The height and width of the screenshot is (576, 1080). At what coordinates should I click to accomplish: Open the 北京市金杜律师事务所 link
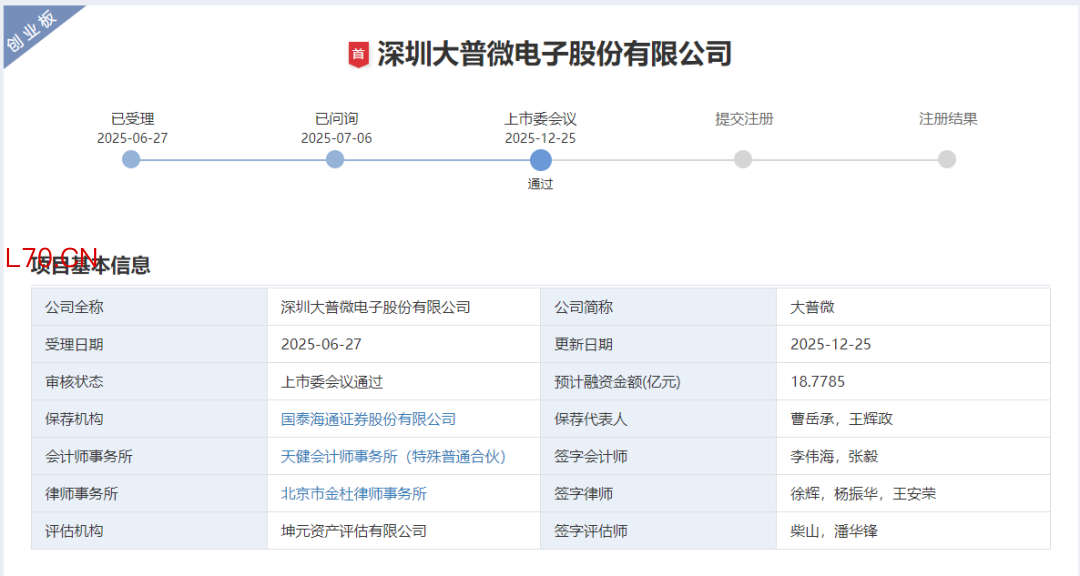(353, 493)
